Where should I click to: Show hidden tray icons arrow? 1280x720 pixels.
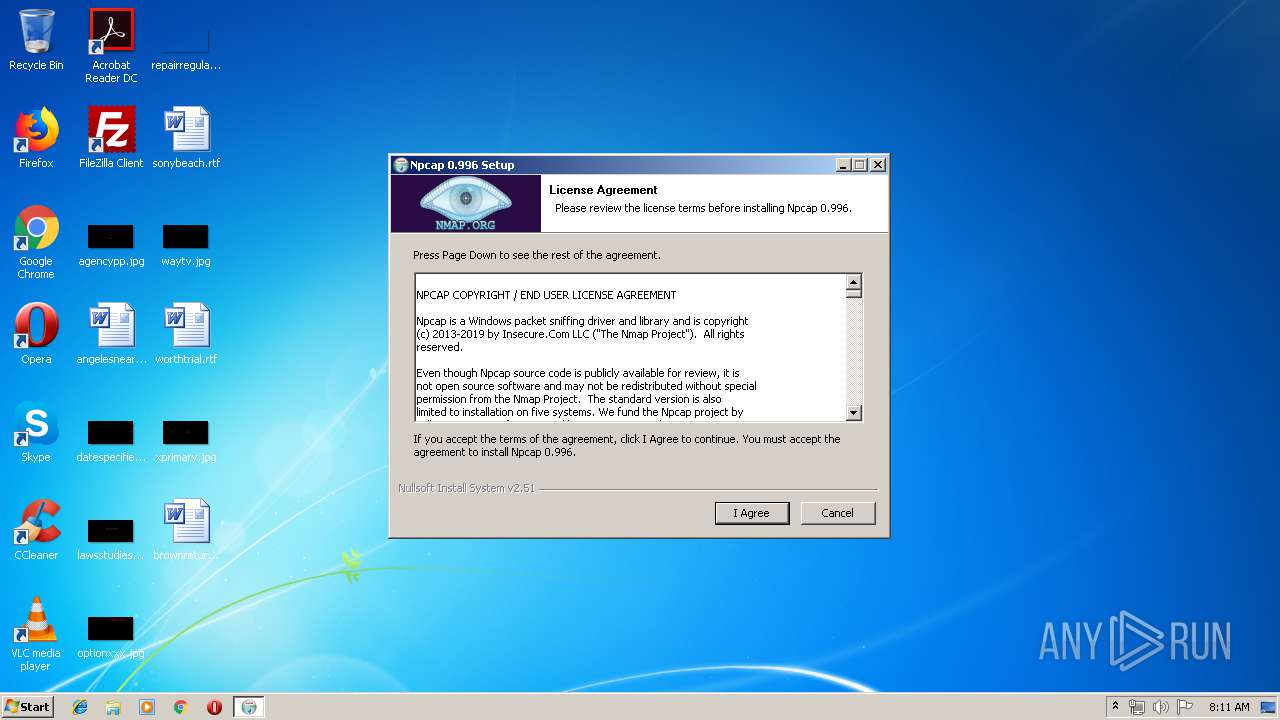(1116, 706)
